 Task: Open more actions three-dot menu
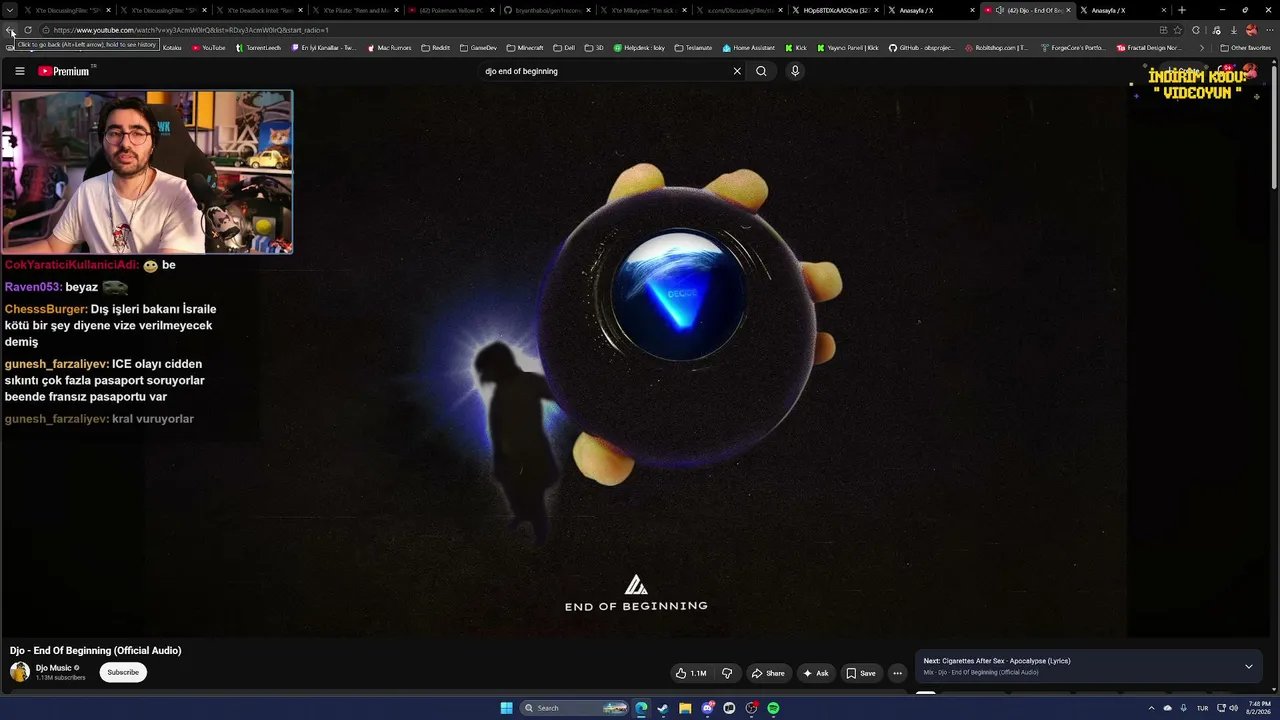pyautogui.click(x=897, y=673)
